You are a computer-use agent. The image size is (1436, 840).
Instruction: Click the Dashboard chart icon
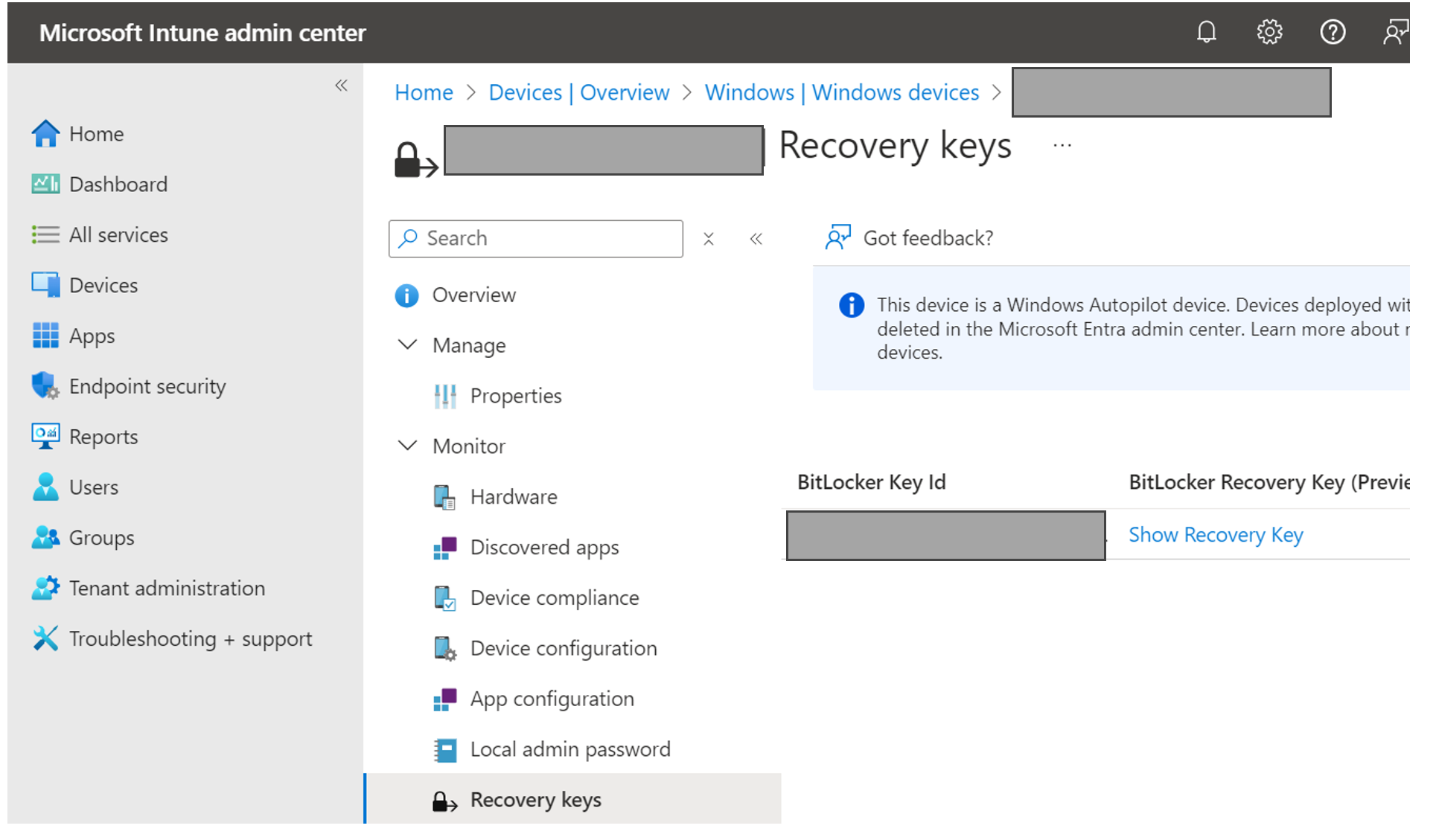click(45, 184)
